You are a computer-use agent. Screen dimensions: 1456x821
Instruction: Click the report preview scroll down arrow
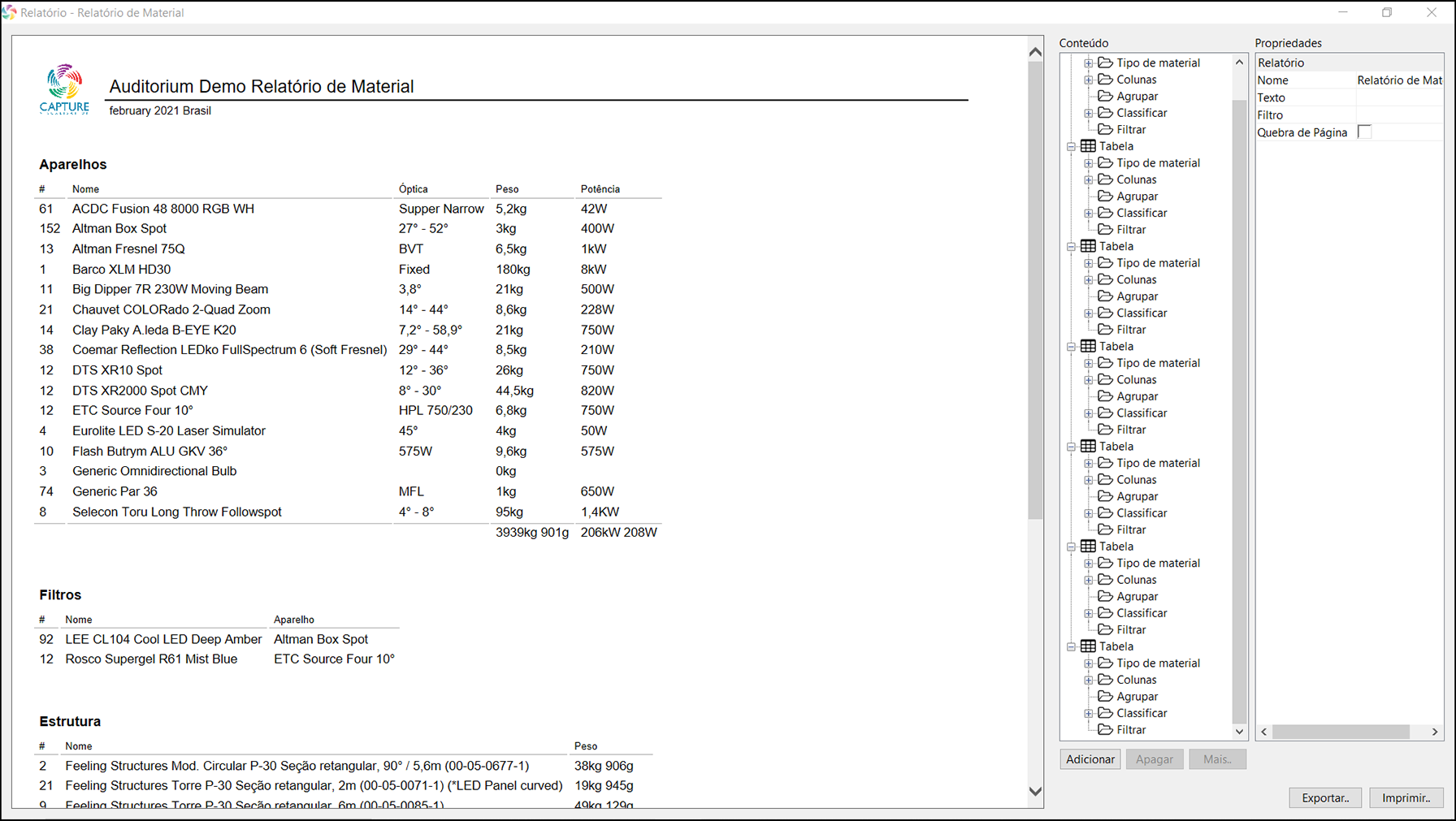pyautogui.click(x=1035, y=791)
